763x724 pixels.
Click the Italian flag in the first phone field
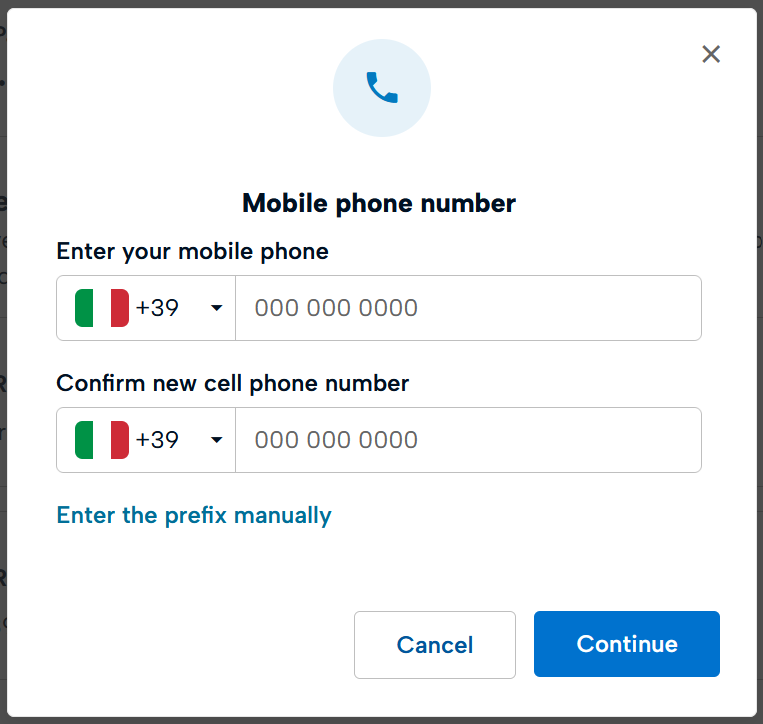(102, 308)
